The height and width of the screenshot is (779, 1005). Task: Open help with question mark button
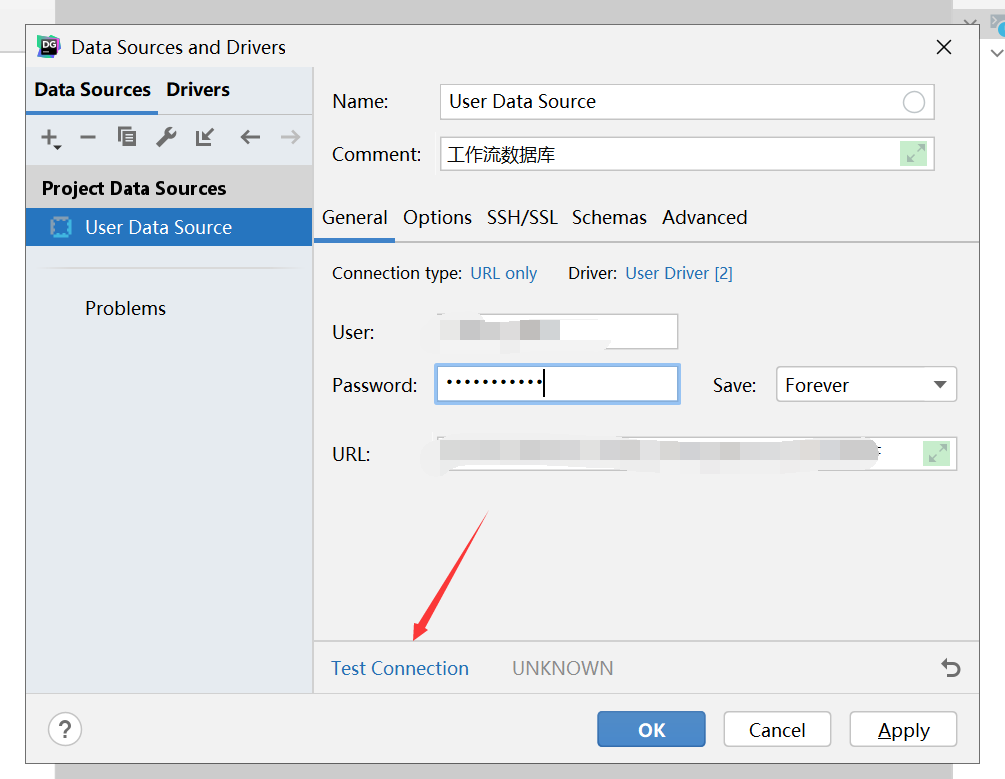(x=65, y=730)
